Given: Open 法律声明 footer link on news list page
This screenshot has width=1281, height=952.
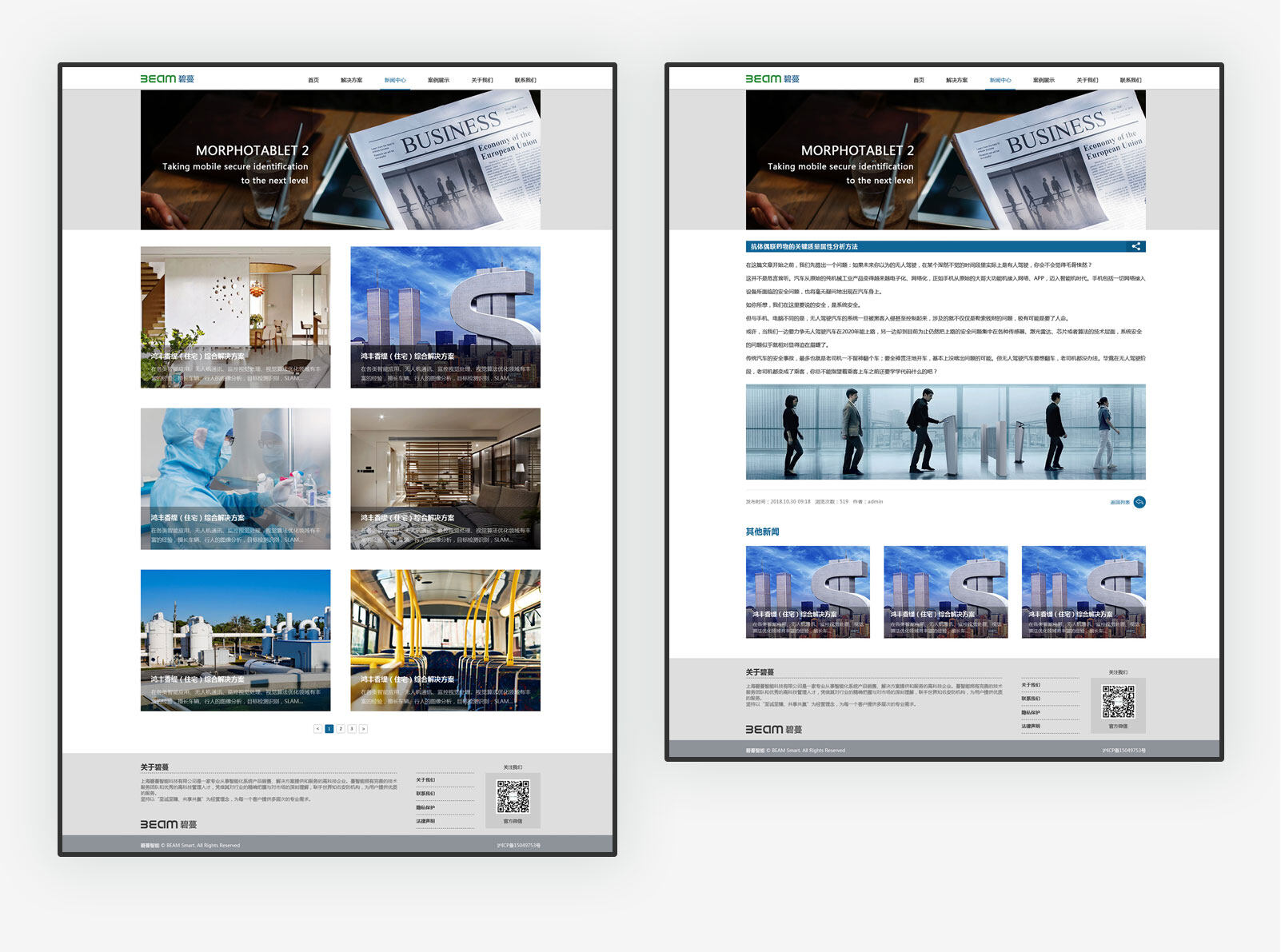Looking at the screenshot, I should tap(425, 821).
